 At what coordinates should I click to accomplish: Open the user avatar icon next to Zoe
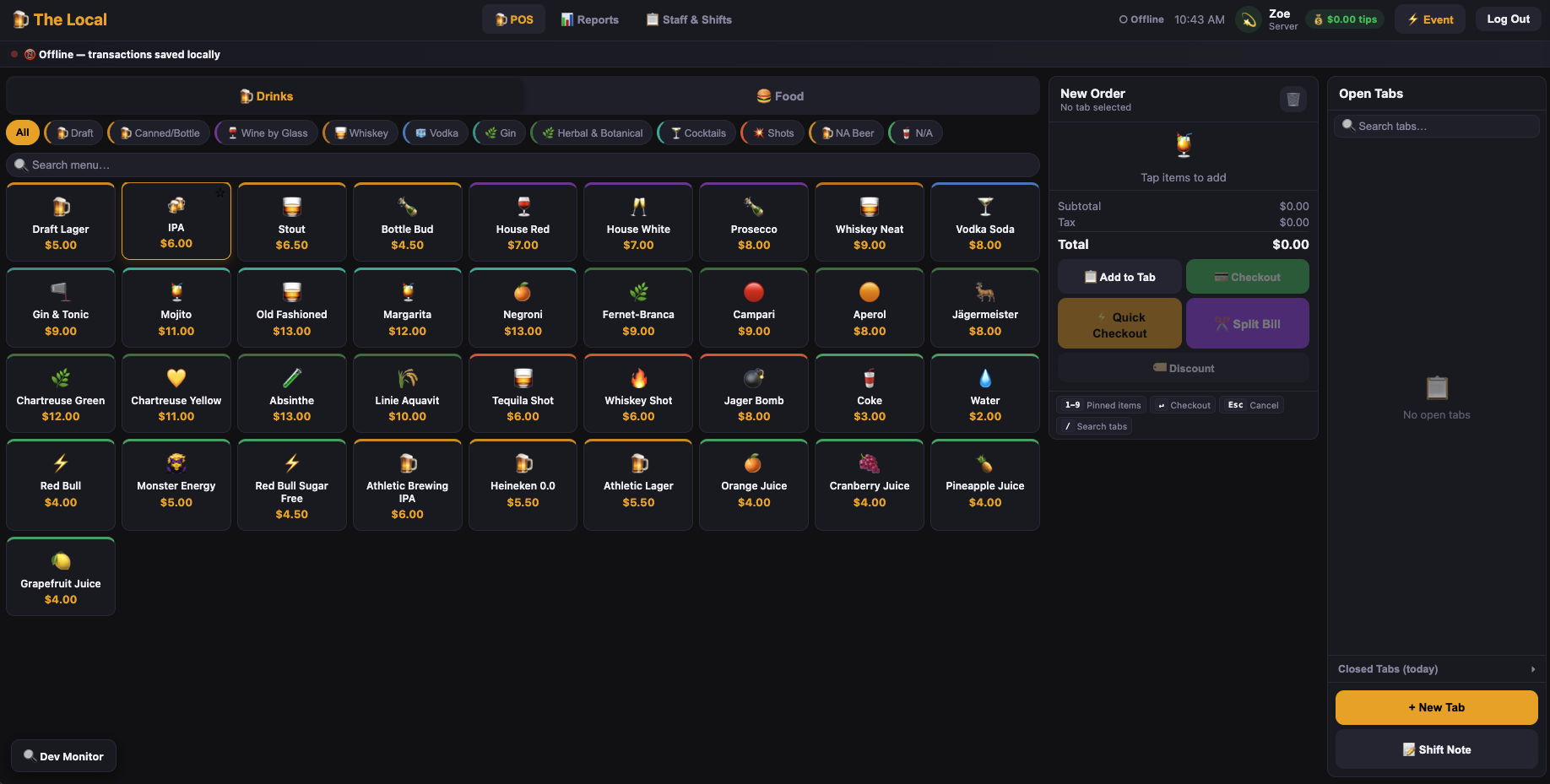(1249, 19)
